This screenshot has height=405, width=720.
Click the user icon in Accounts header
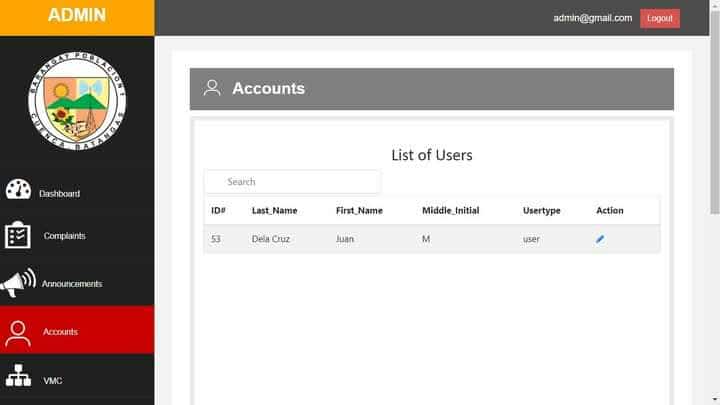pyautogui.click(x=212, y=88)
